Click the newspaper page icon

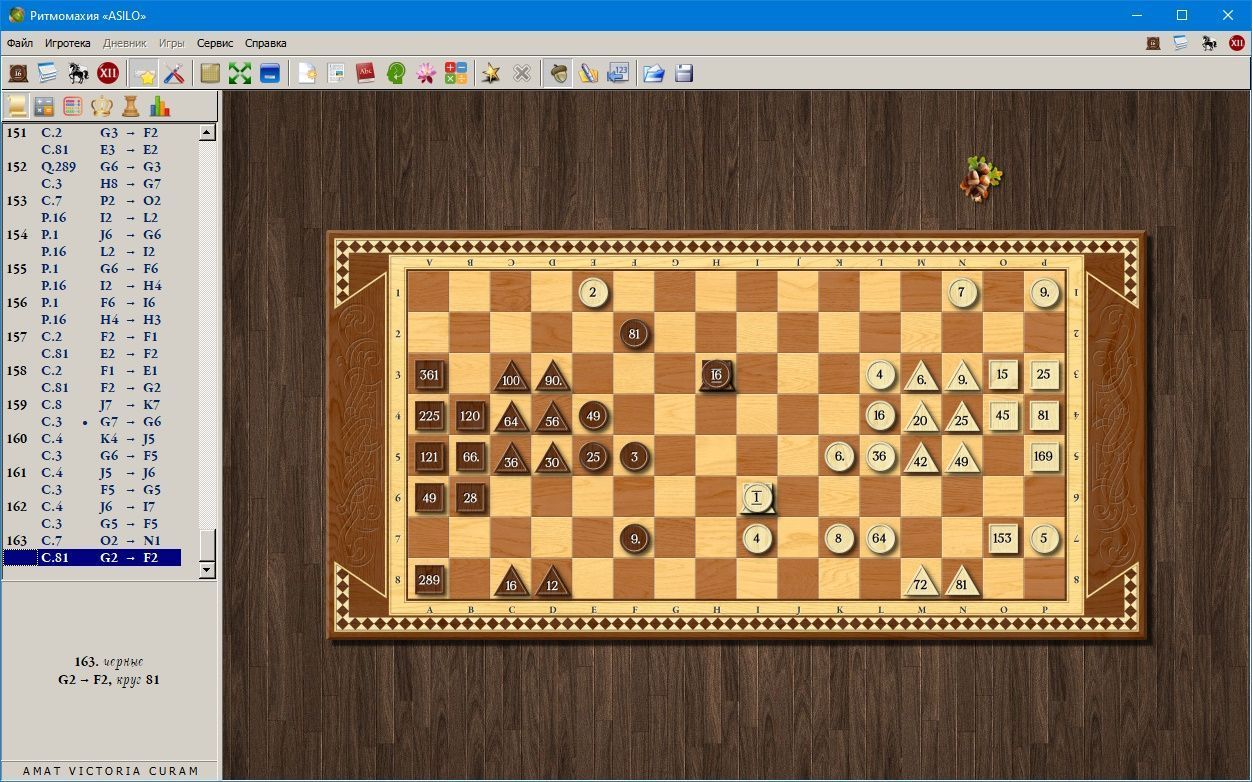click(336, 73)
